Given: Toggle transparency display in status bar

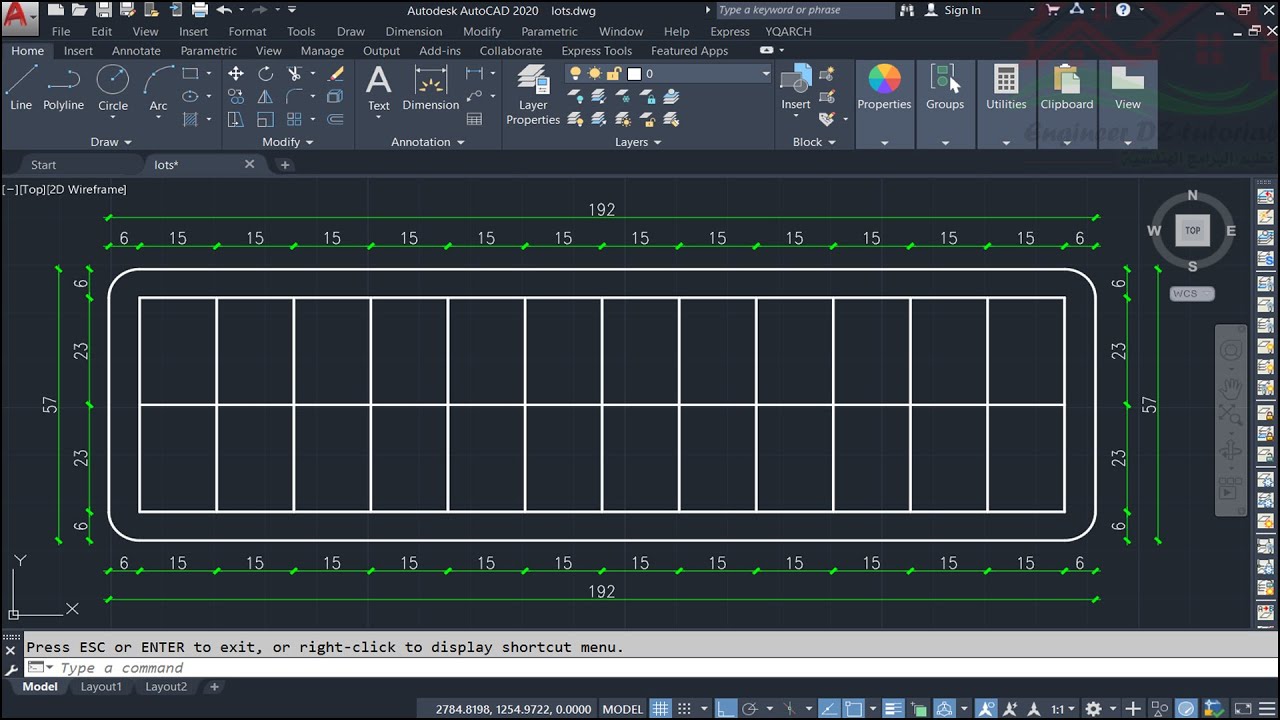Looking at the screenshot, I should coord(919,709).
